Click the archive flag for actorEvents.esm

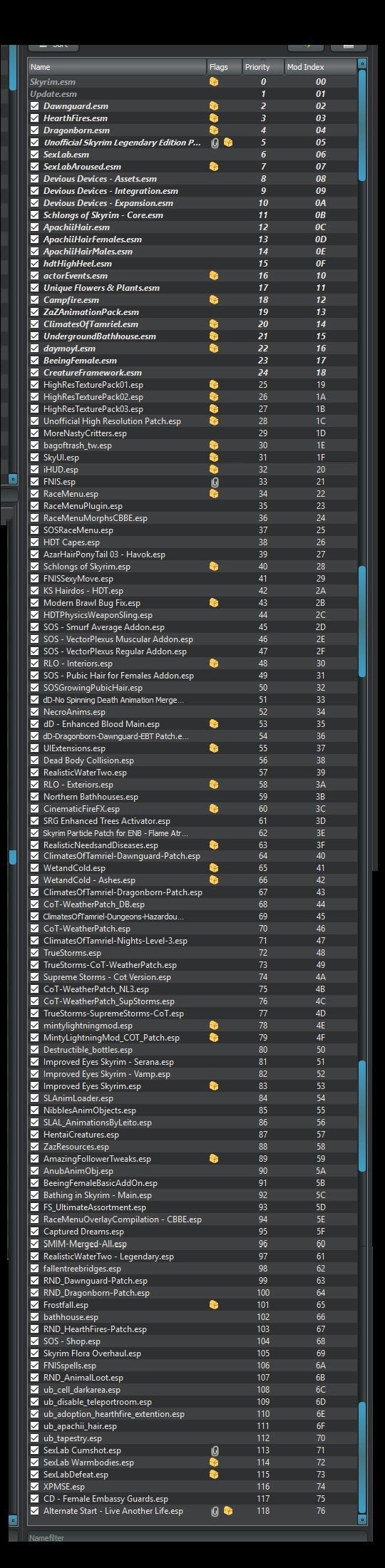[x=214, y=276]
